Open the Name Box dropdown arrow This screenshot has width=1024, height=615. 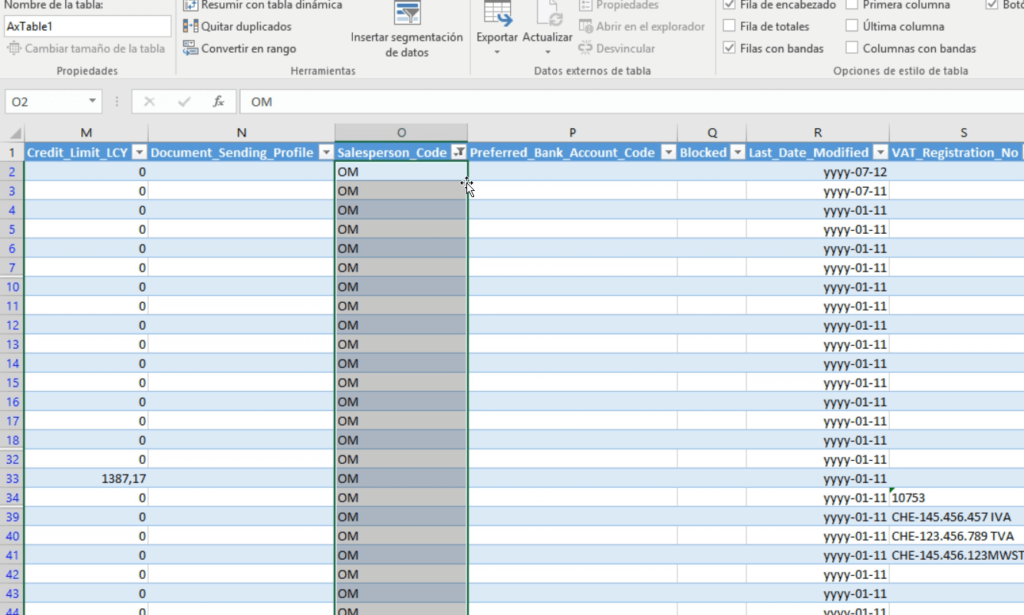pyautogui.click(x=93, y=102)
